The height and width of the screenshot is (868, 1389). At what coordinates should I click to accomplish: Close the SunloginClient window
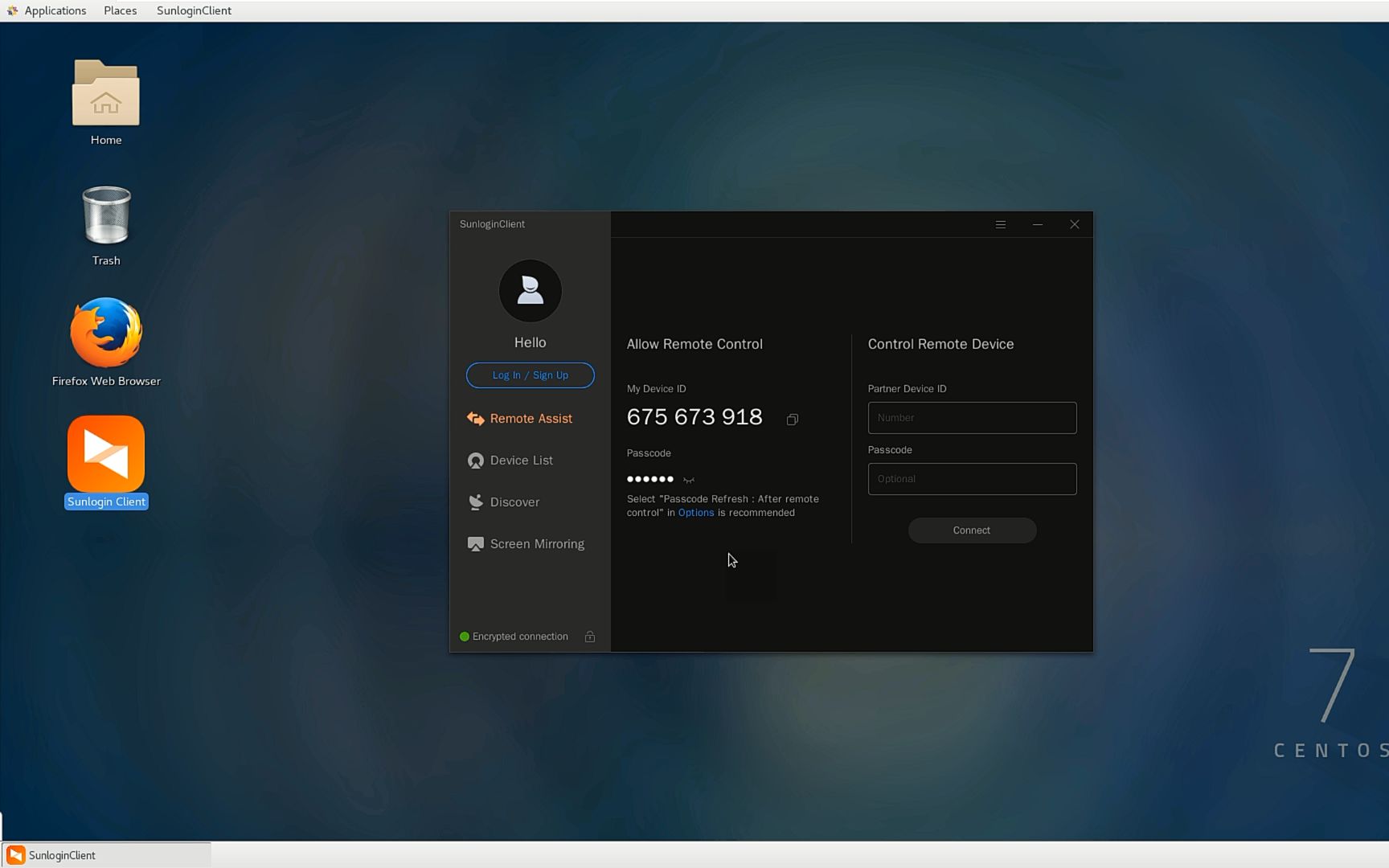(1075, 224)
